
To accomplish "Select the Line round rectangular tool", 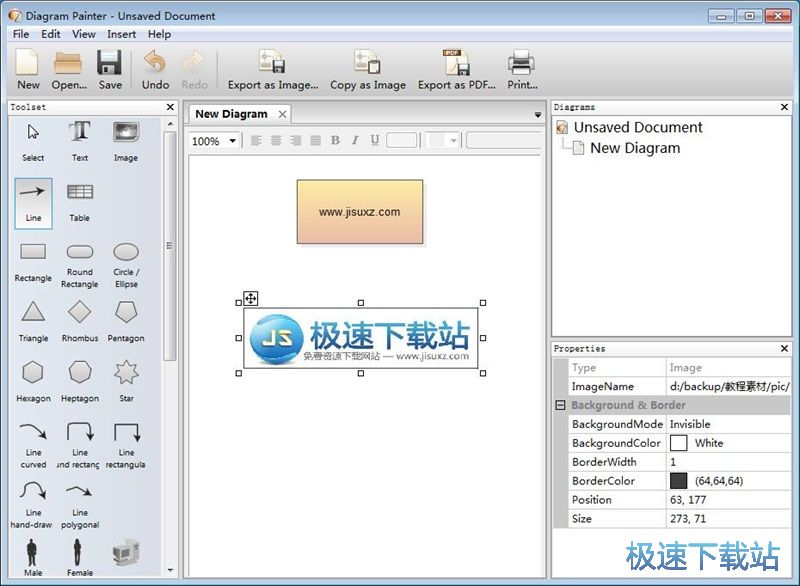I will pos(80,445).
